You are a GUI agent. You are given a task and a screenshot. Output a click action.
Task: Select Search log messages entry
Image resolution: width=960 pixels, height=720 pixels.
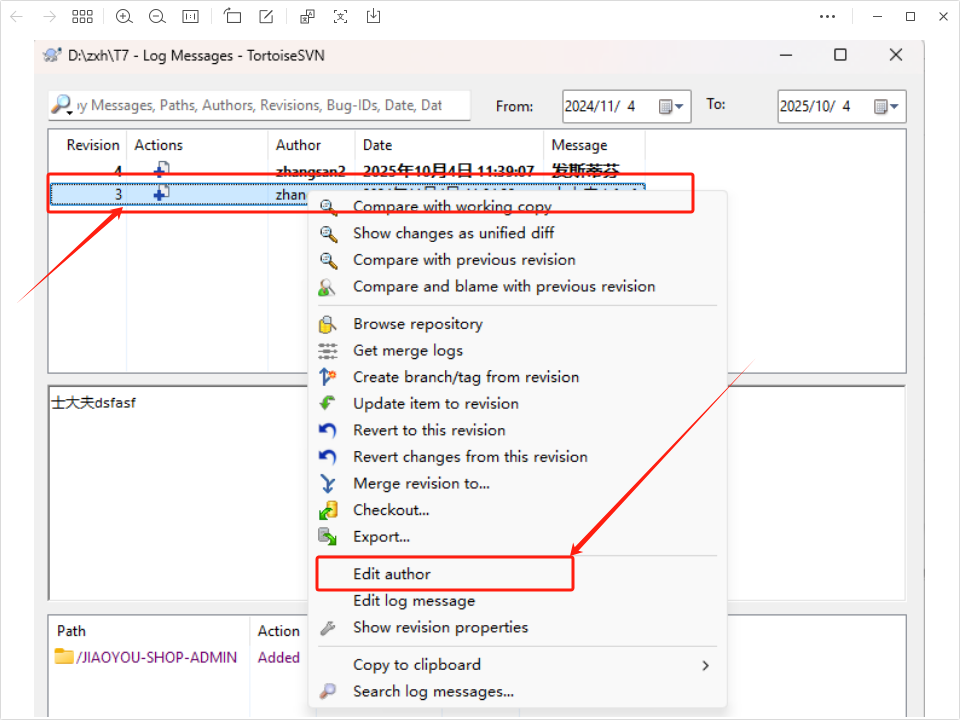click(x=433, y=692)
